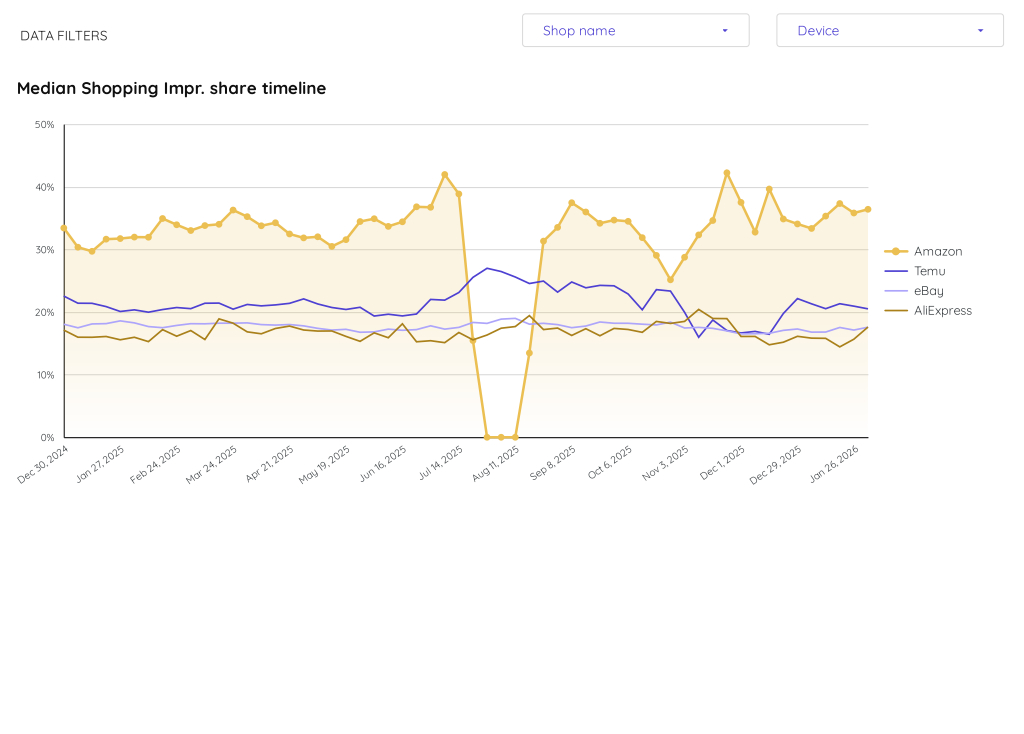The height and width of the screenshot is (734, 1024).
Task: Click the Dec 30, 2024 axis label
Action: [40, 463]
